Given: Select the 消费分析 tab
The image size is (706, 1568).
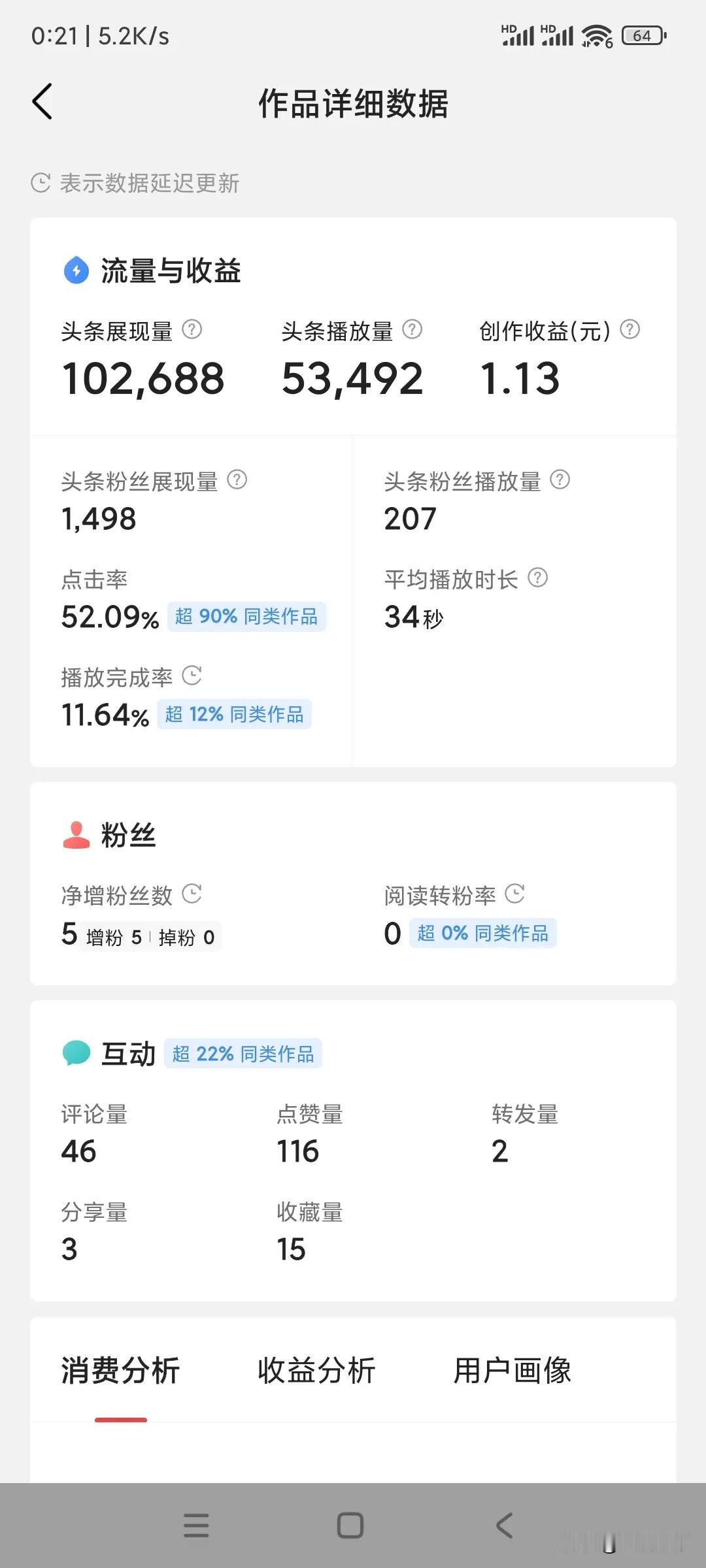Looking at the screenshot, I should (x=120, y=1371).
